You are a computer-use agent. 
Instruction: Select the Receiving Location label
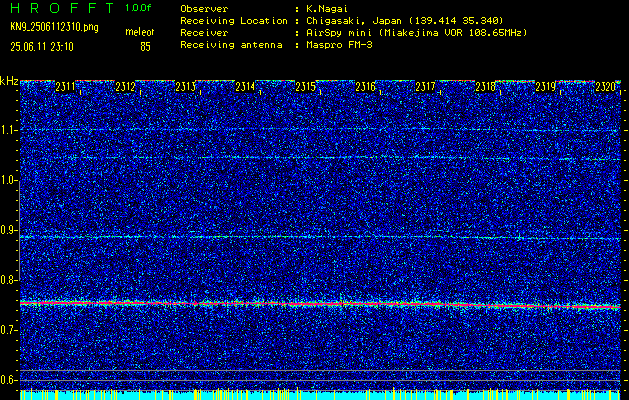[x=234, y=21]
